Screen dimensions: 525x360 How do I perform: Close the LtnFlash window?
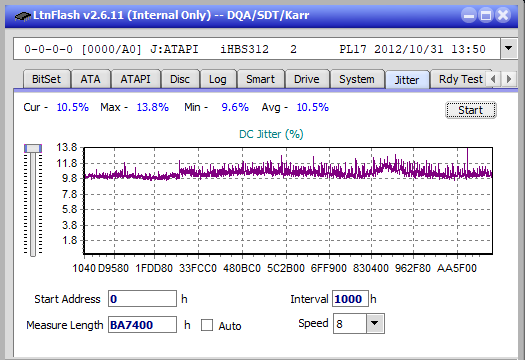pyautogui.click(x=503, y=16)
